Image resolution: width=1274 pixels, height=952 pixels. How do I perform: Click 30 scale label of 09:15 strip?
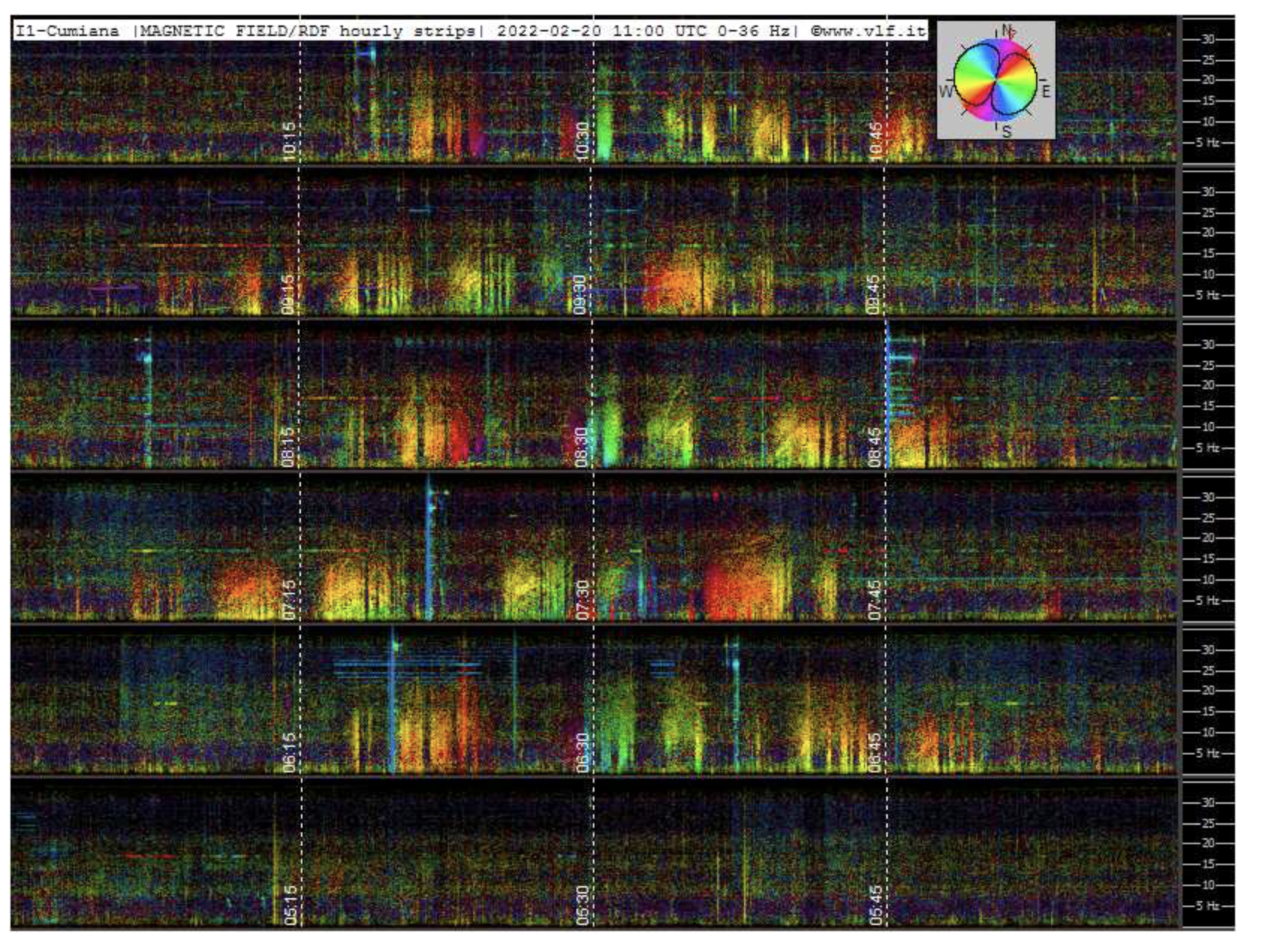[x=1208, y=192]
